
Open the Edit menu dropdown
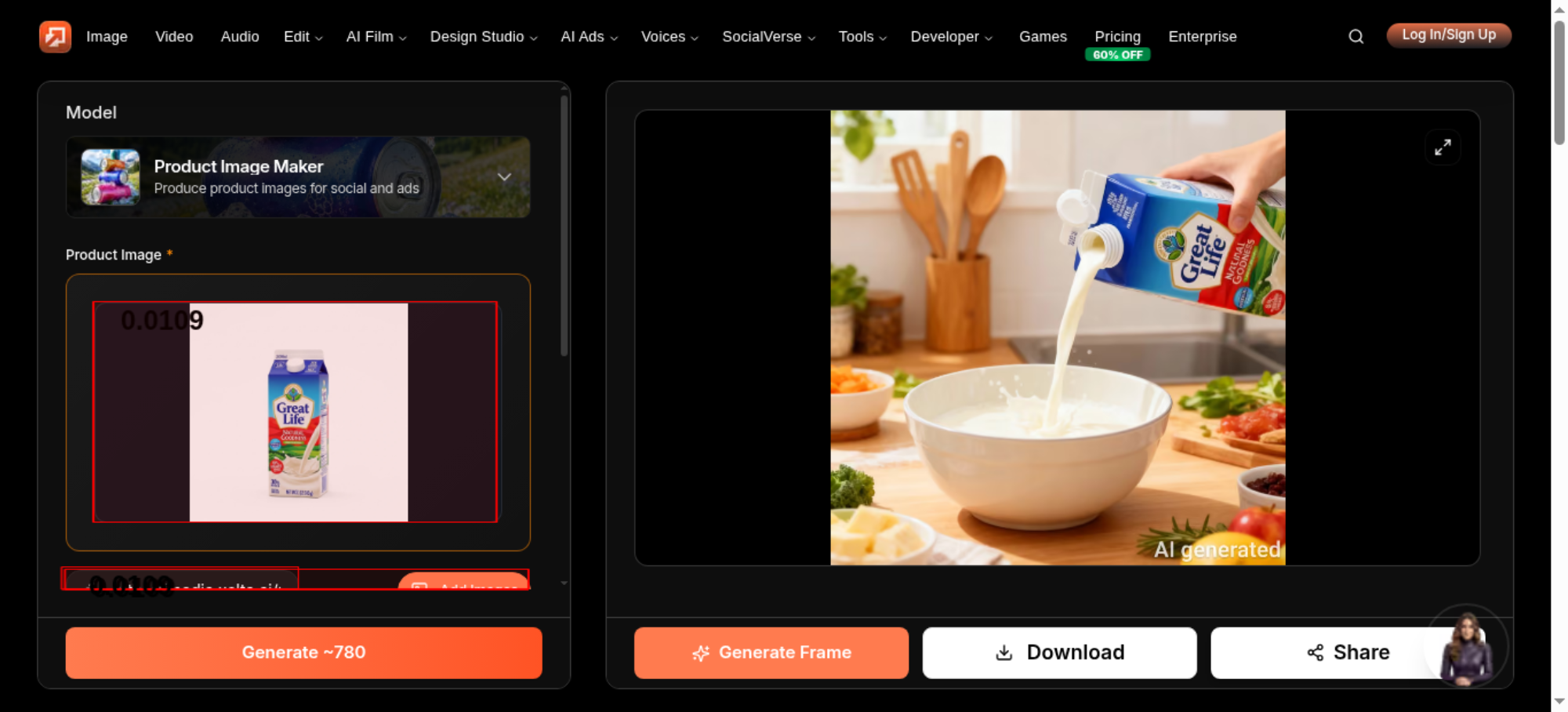click(x=303, y=37)
